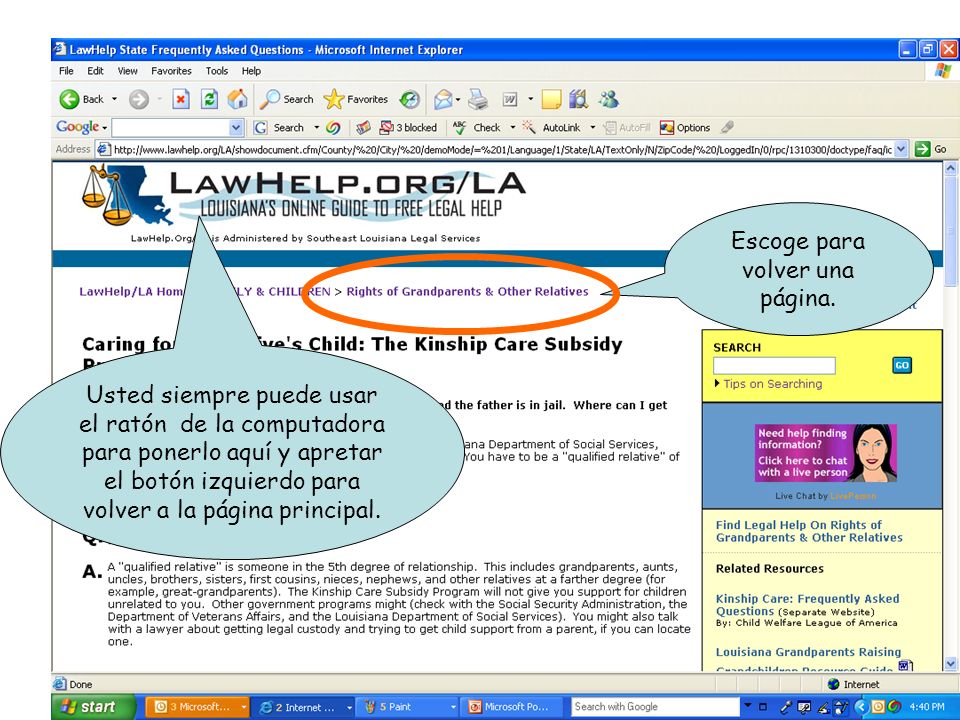Open the Favorites star button
The width and height of the screenshot is (960, 720).
point(356,99)
